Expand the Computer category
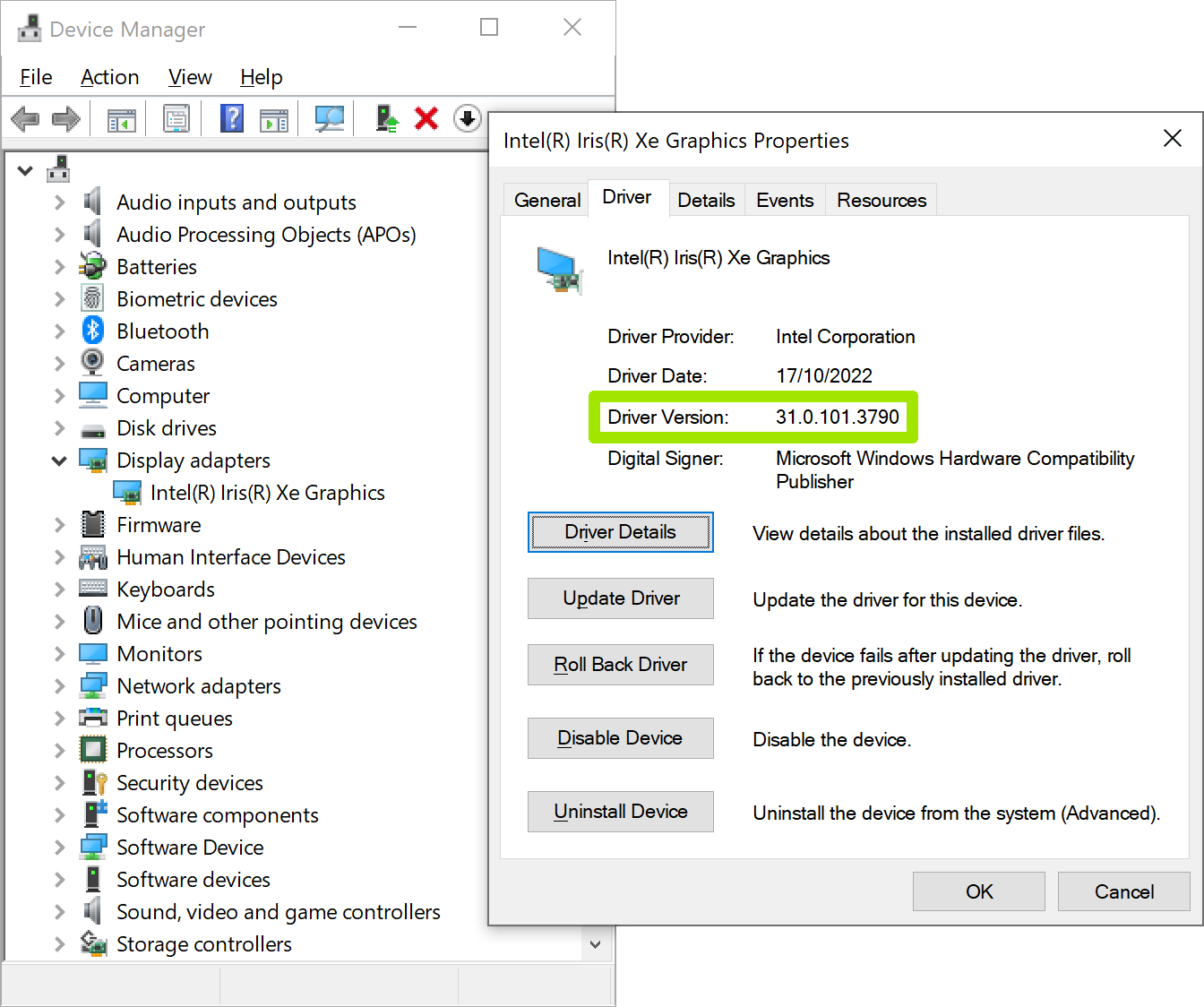This screenshot has width=1204, height=1007. pyautogui.click(x=59, y=396)
